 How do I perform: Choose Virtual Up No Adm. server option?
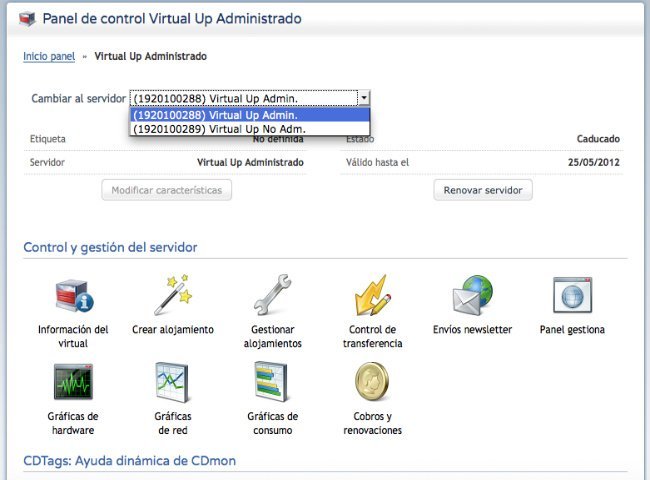(x=249, y=129)
